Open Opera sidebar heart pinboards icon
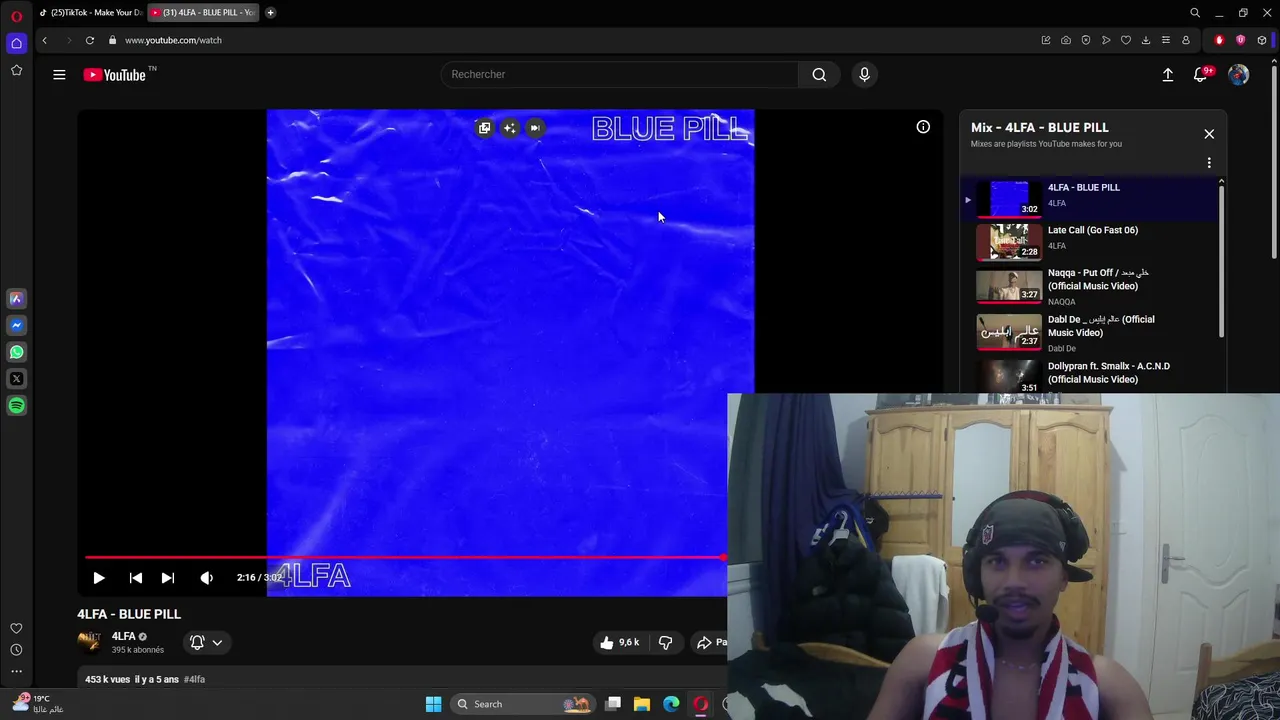1280x720 pixels. [16, 628]
